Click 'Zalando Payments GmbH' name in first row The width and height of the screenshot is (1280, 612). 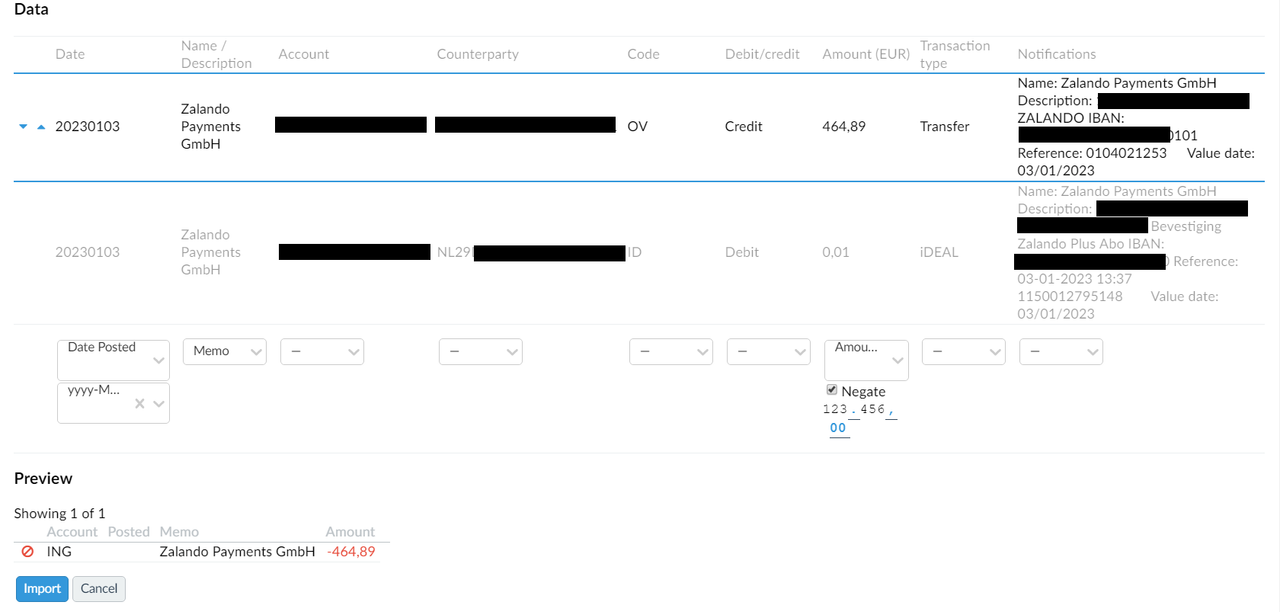tap(211, 127)
